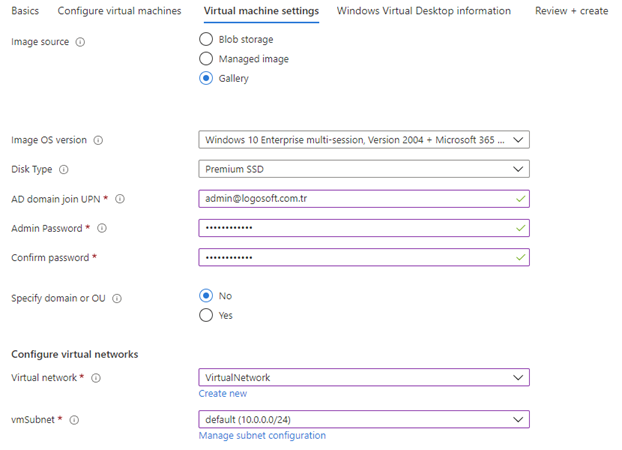This screenshot has height=450, width=622.
Task: Open the Image OS version dropdown
Action: coord(364,140)
